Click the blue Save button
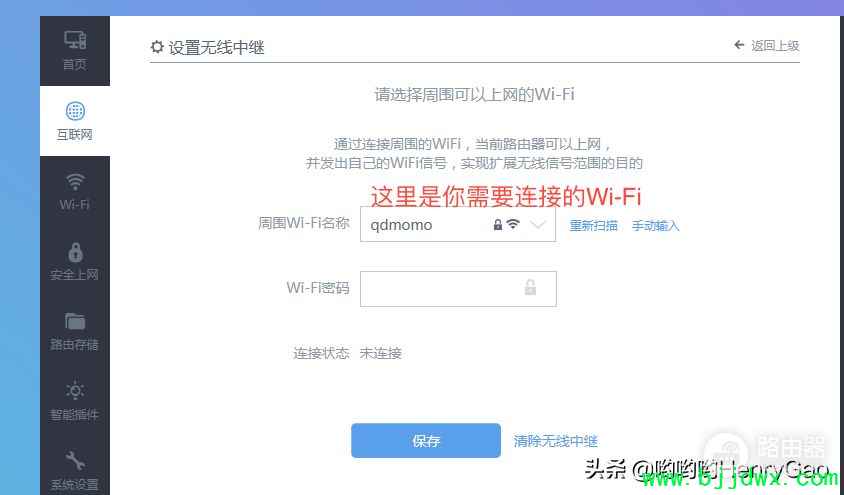Image resolution: width=844 pixels, height=495 pixels. pyautogui.click(x=426, y=441)
